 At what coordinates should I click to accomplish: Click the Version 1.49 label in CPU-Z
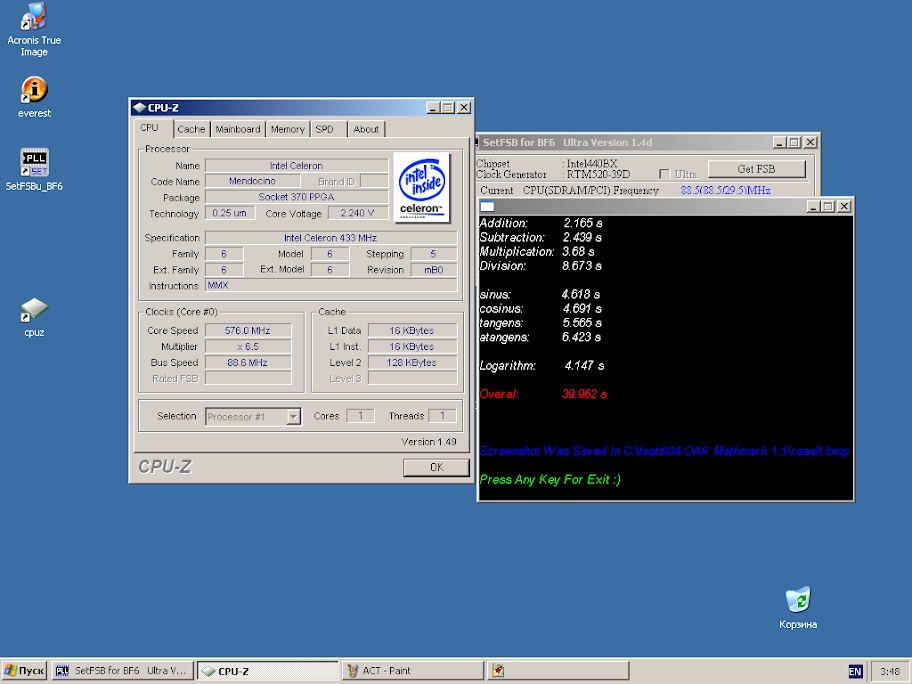[429, 442]
